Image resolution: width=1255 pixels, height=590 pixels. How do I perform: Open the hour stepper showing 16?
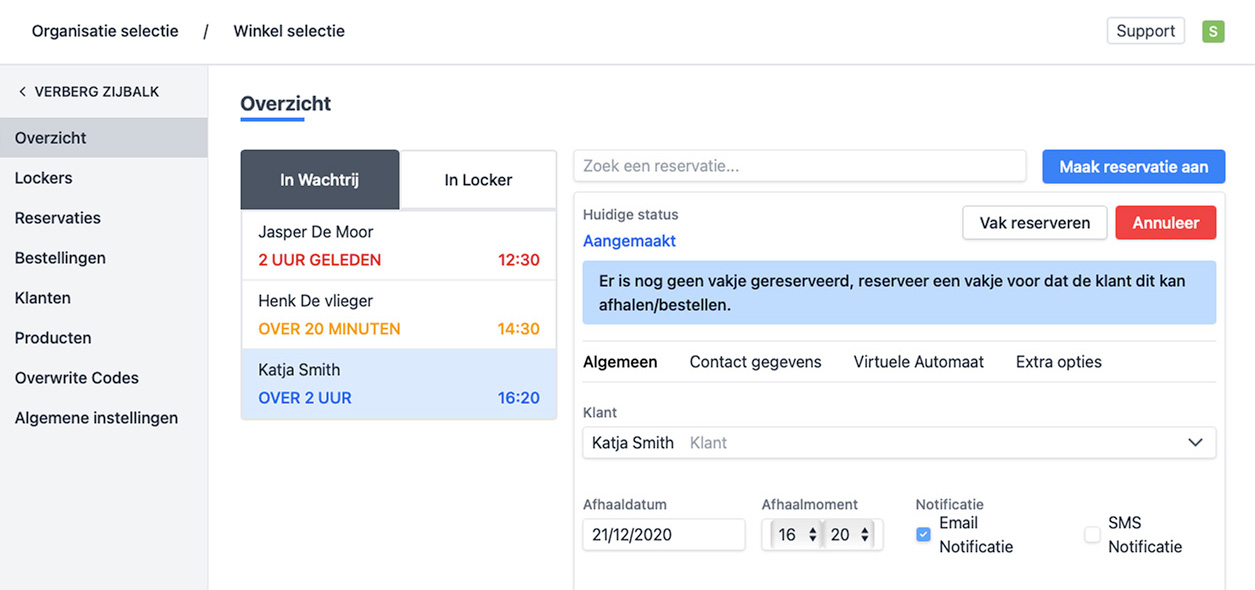click(798, 535)
